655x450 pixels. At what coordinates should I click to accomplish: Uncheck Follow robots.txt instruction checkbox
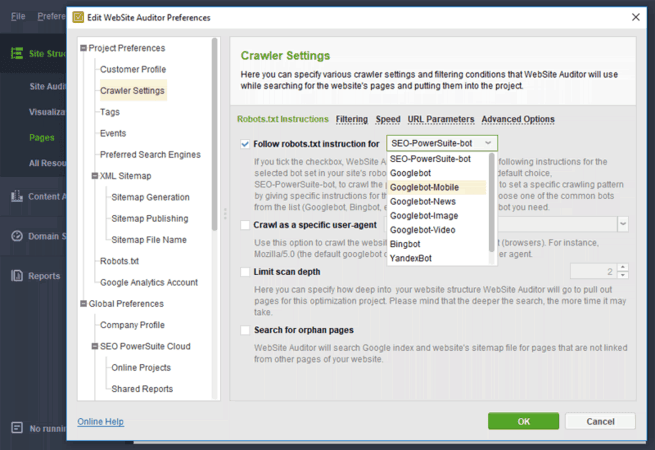(246, 144)
